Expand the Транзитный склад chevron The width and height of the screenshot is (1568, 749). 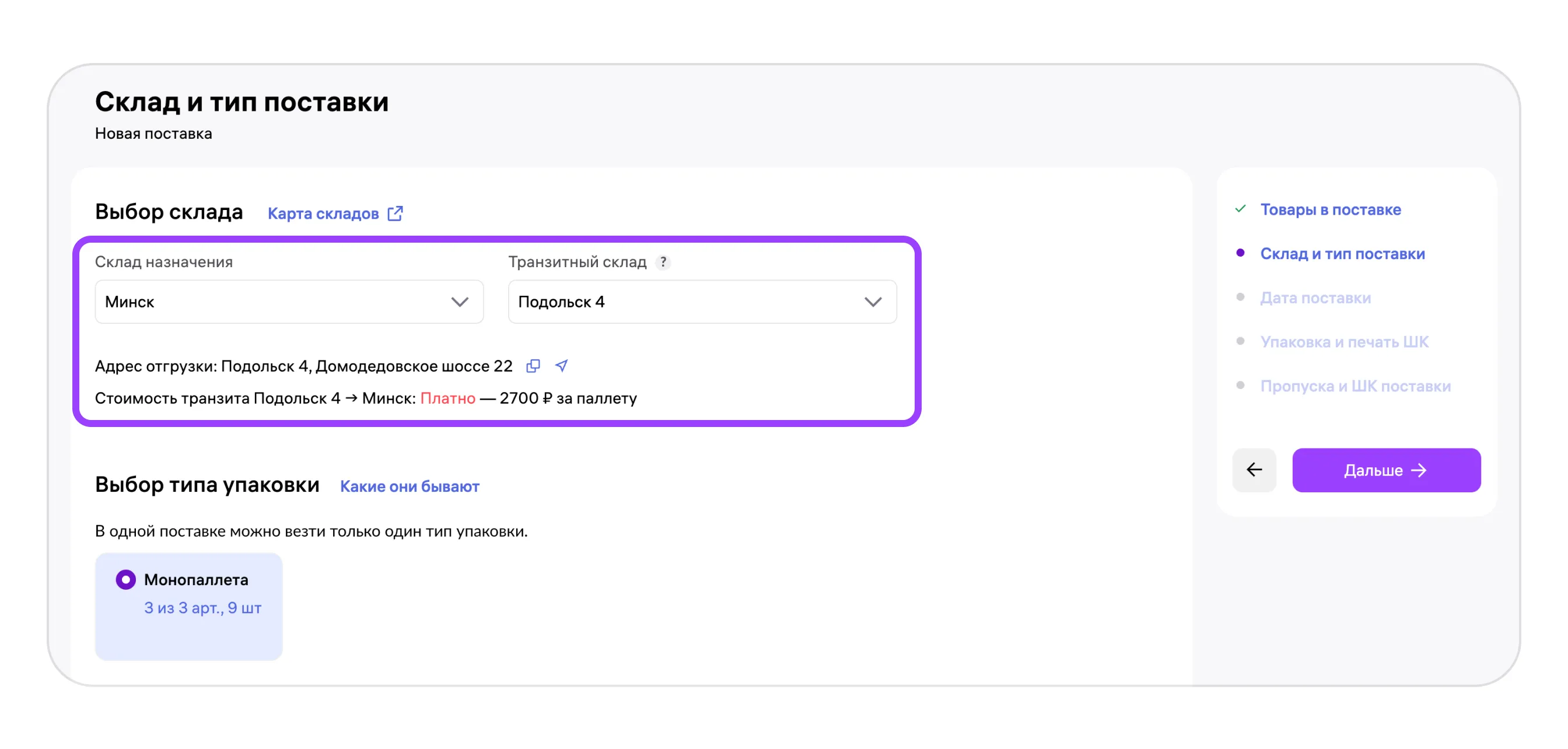coord(873,302)
